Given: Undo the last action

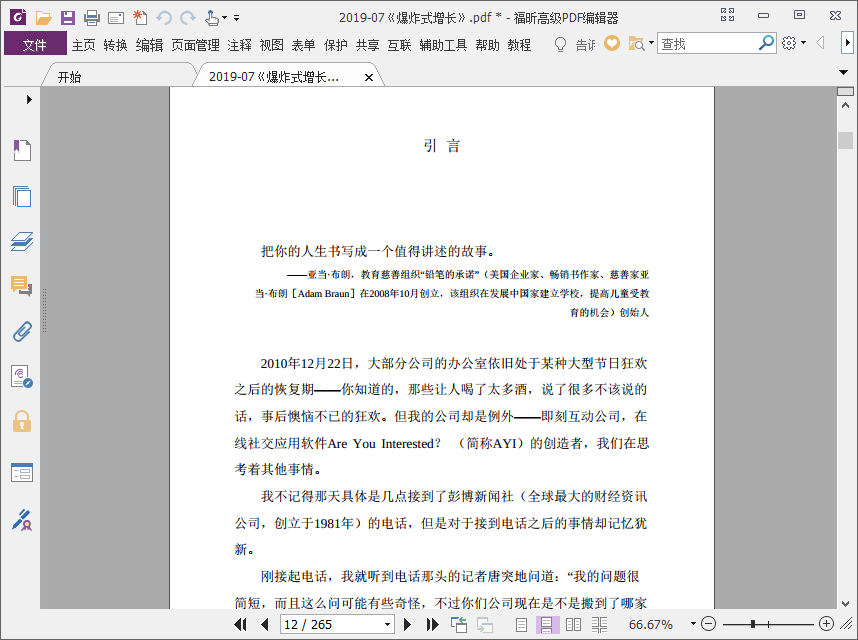Looking at the screenshot, I should click(164, 18).
